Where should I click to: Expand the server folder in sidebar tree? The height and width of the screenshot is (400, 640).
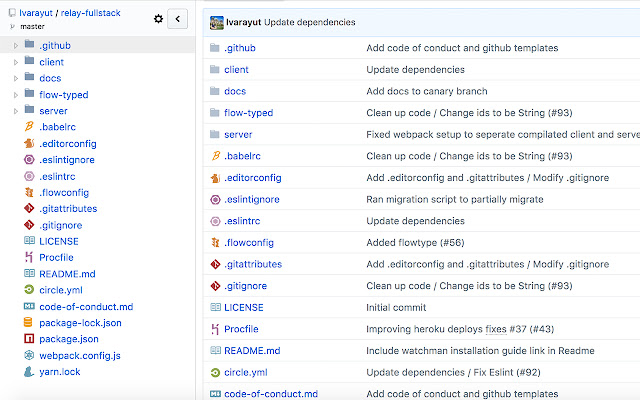tap(16, 111)
